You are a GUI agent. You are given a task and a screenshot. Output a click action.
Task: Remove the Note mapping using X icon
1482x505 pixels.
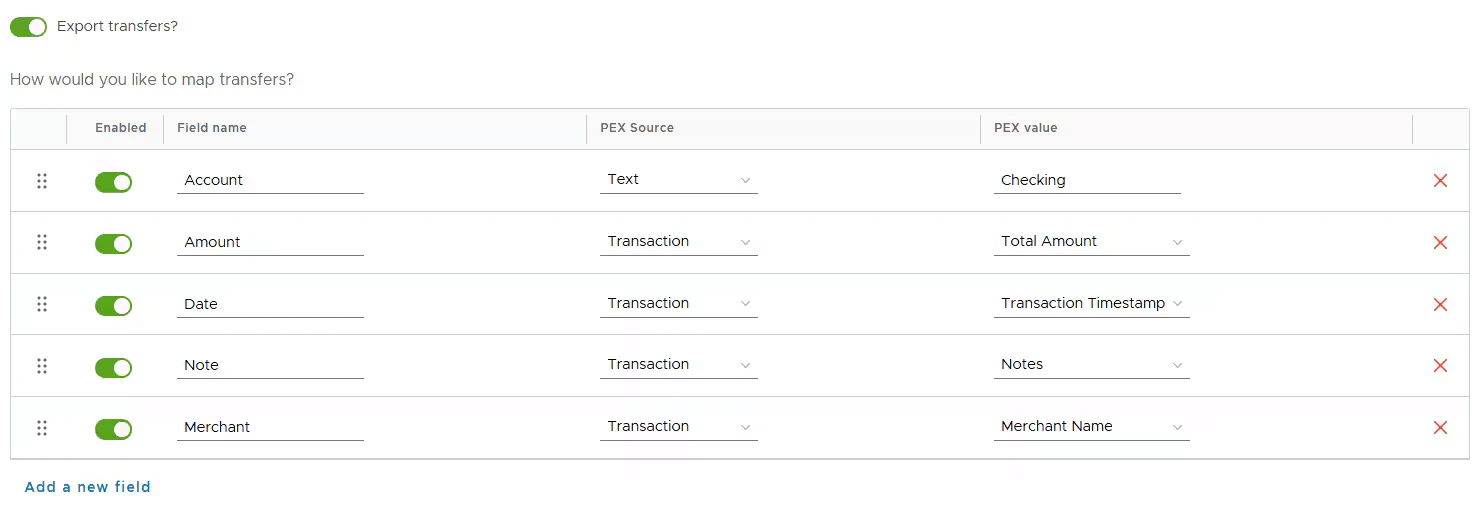point(1440,366)
